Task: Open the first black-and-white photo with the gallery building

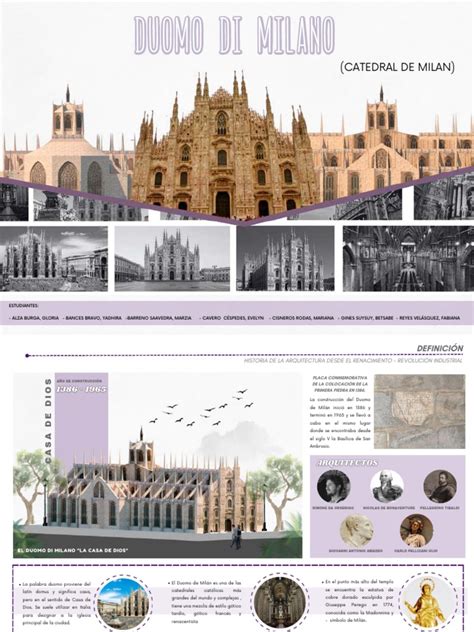Action: (x=54, y=258)
